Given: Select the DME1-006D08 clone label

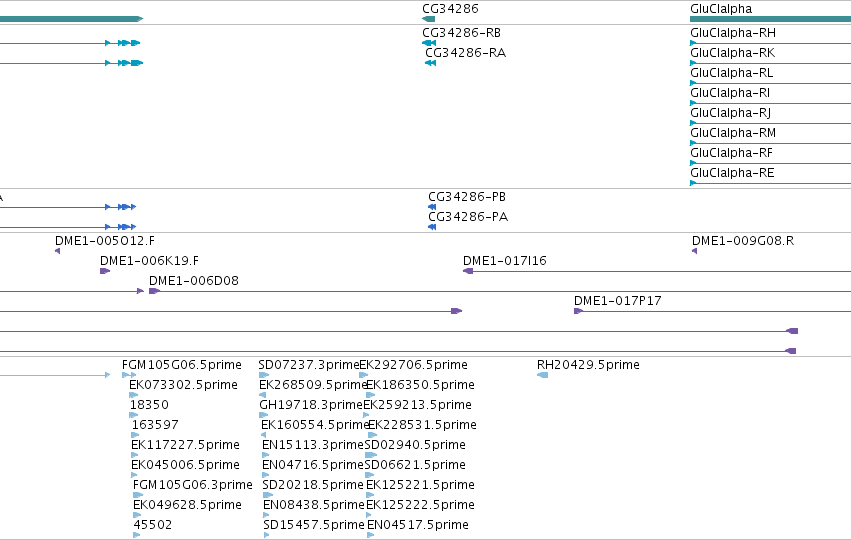Looking at the screenshot, I should [x=194, y=281].
